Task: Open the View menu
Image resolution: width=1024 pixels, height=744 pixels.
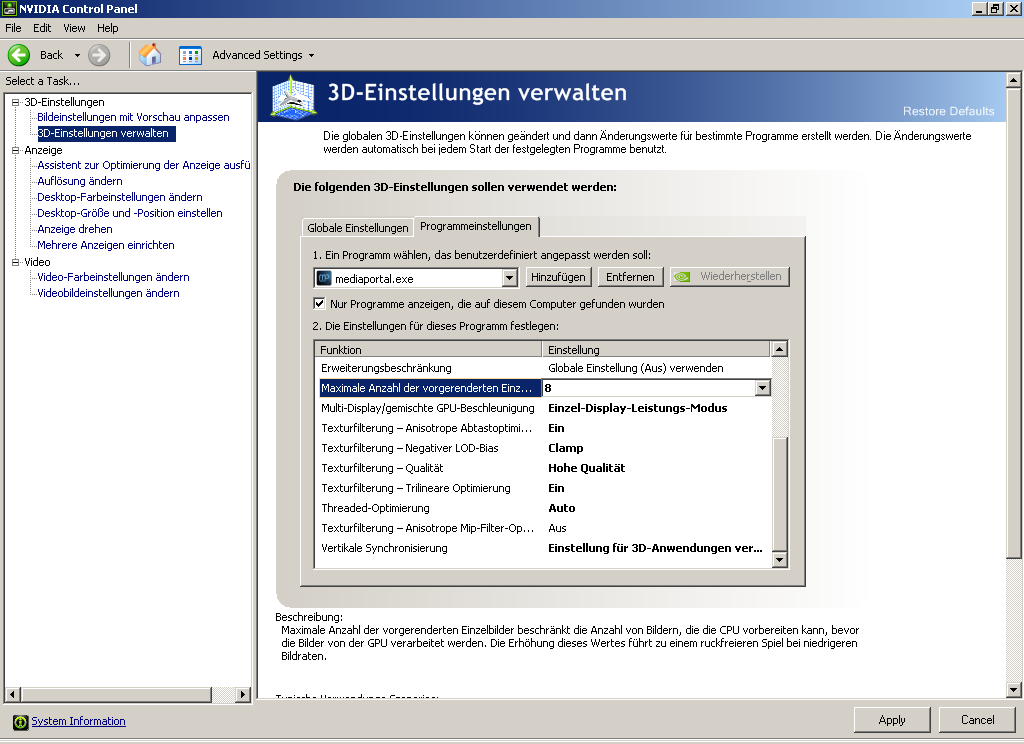Action: [x=74, y=28]
